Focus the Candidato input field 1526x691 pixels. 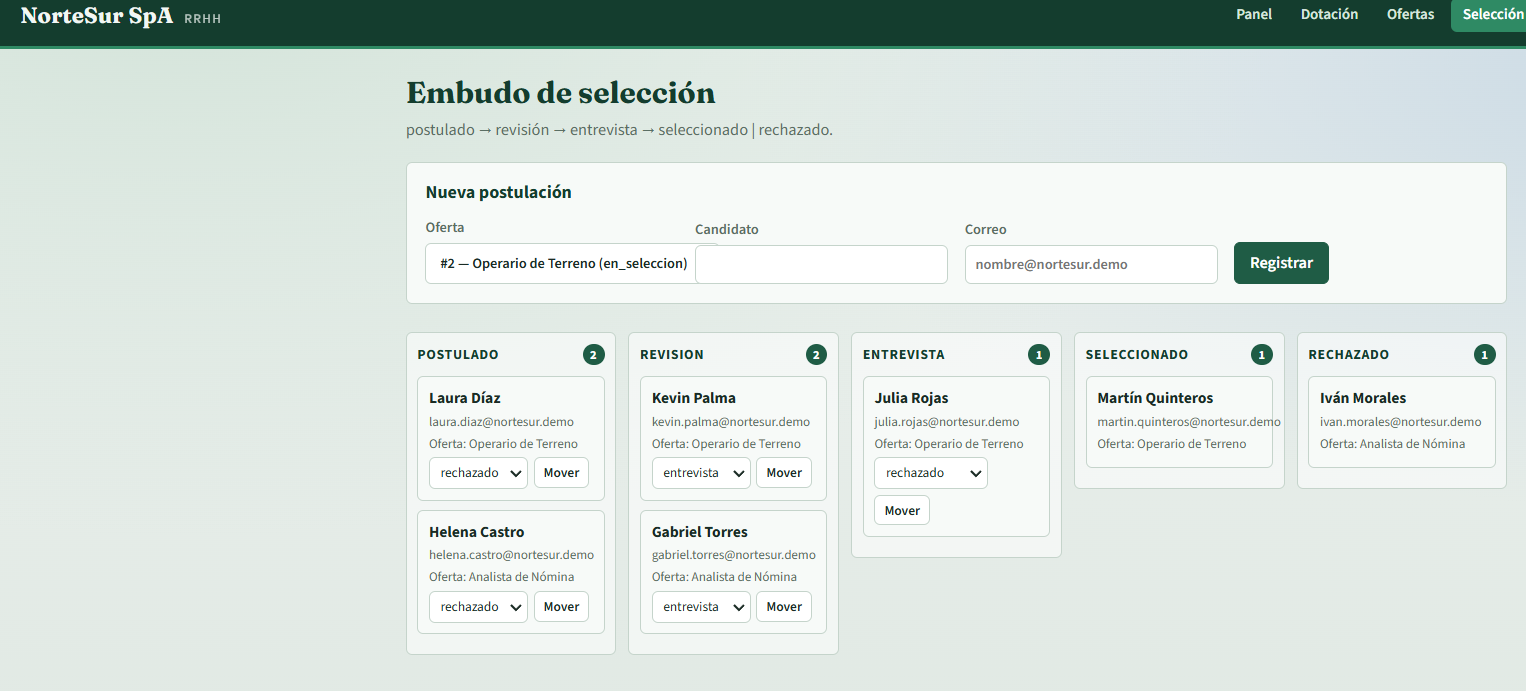821,265
